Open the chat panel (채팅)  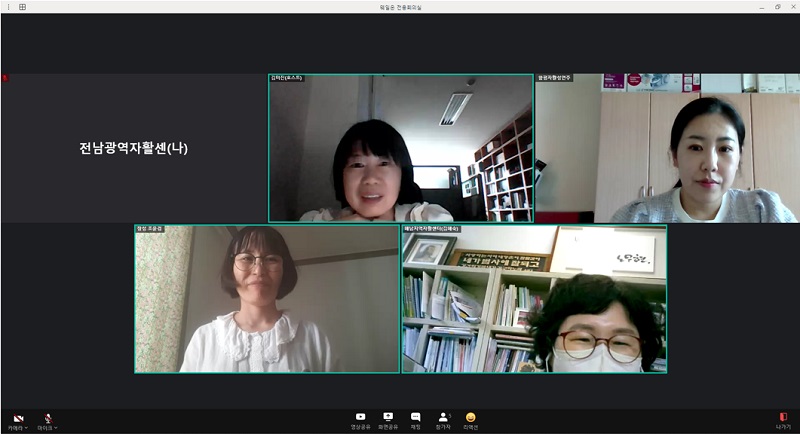pos(415,420)
